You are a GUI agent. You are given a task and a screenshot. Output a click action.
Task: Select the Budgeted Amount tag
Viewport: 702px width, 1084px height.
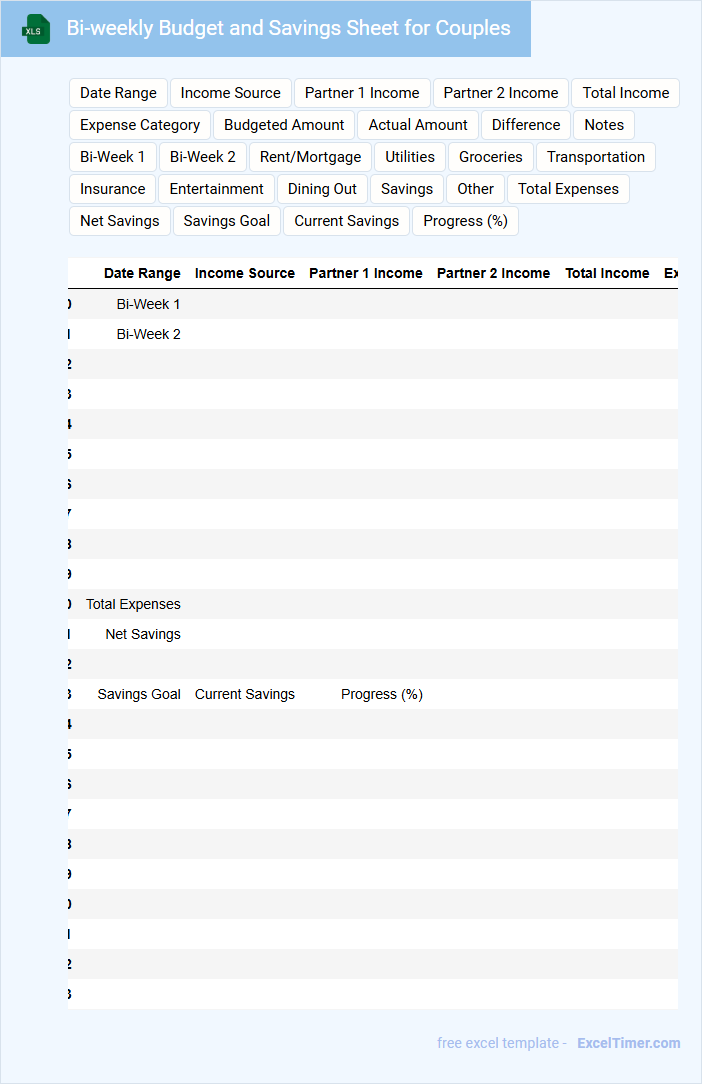[284, 125]
